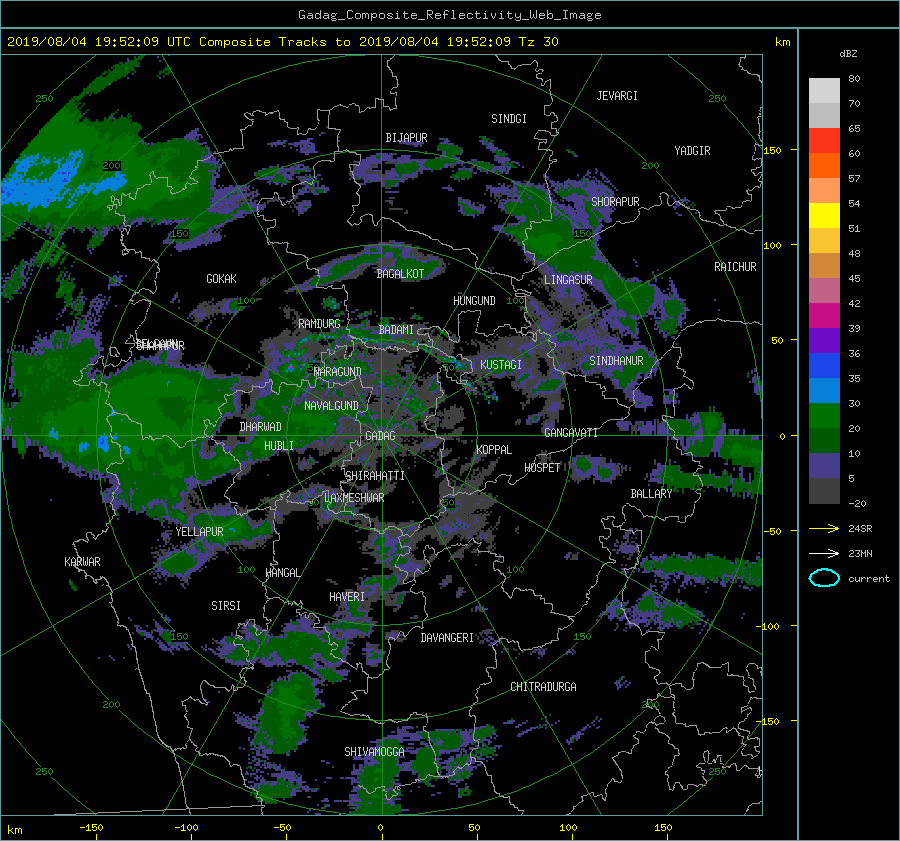Pick the bright green 30 dBZ legend swatch
The image size is (900, 841).
pos(824,416)
